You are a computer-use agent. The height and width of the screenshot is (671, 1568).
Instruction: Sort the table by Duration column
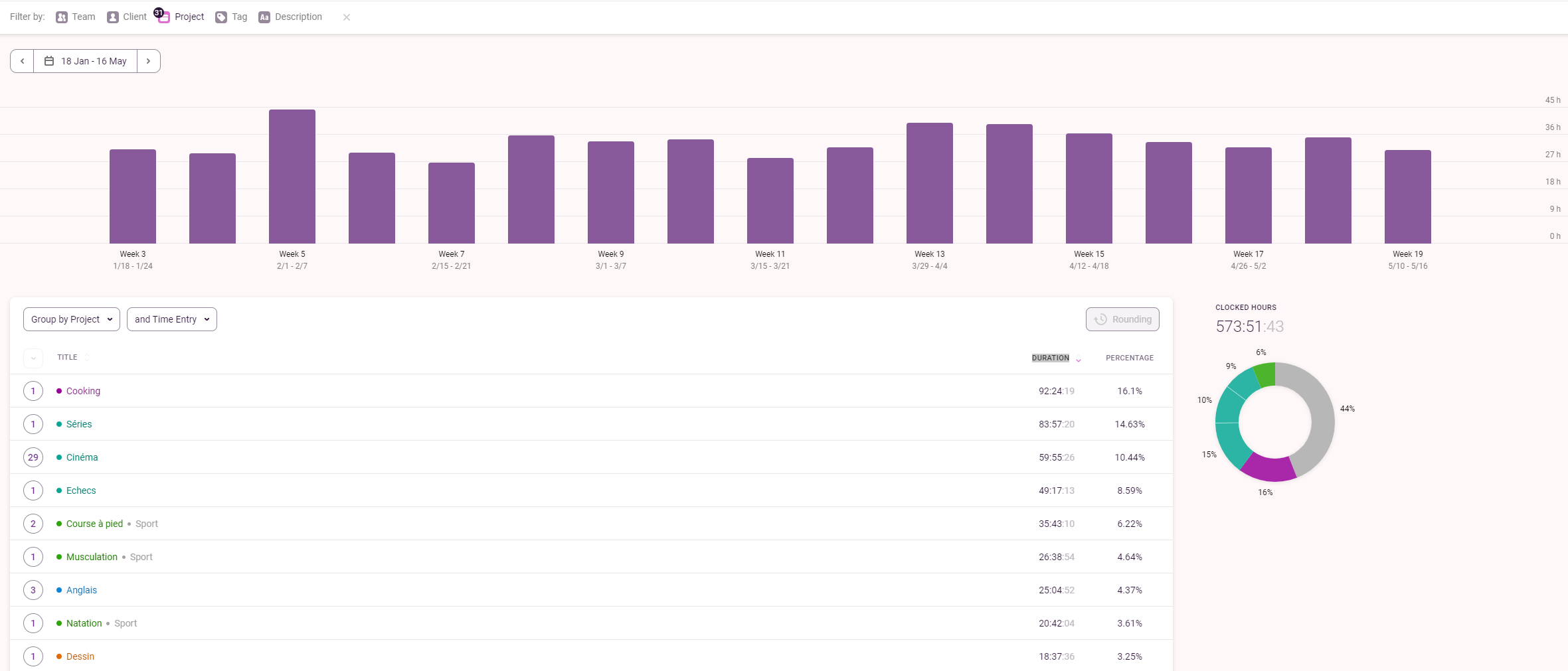[1051, 358]
